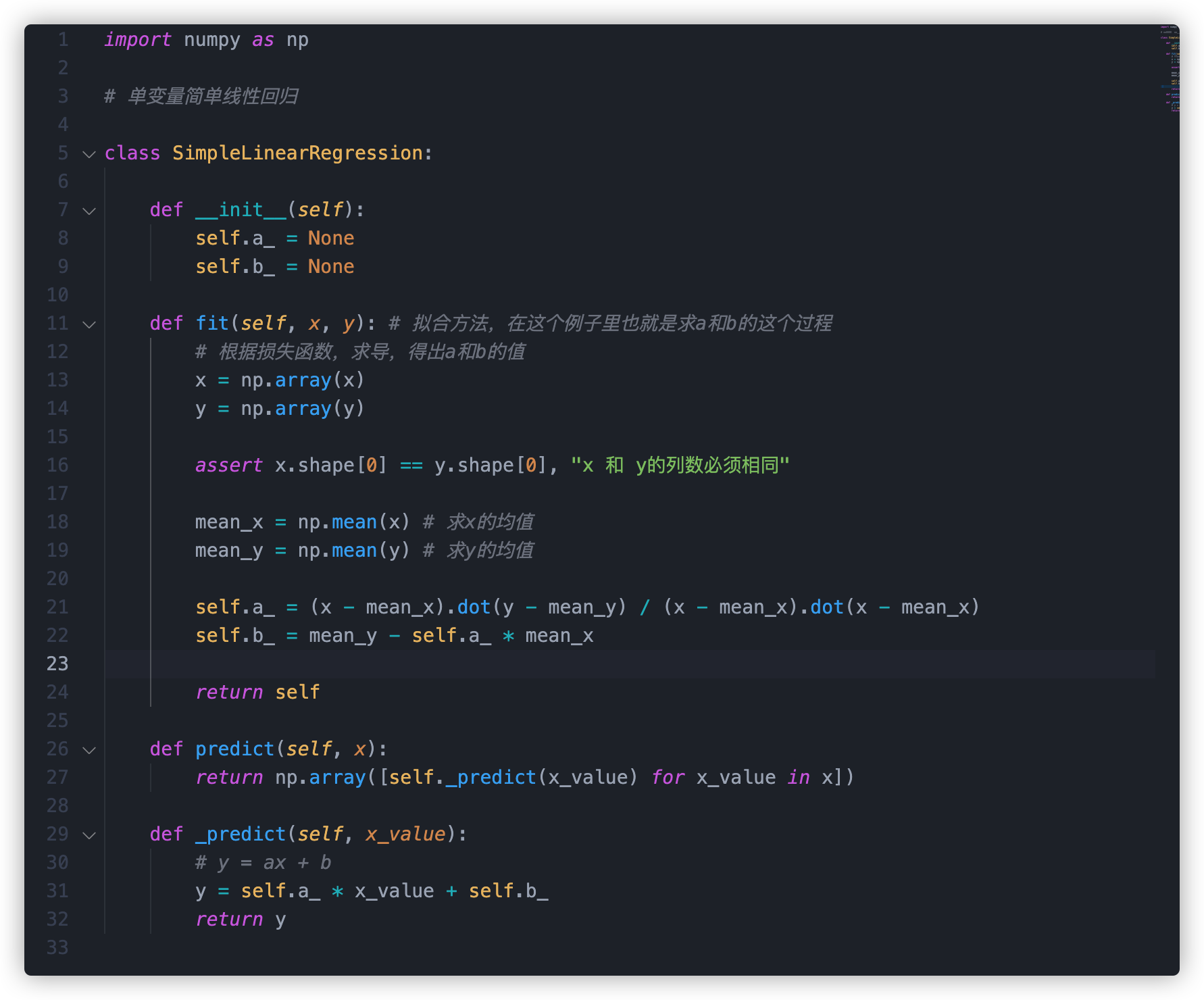The width and height of the screenshot is (1204, 1000).
Task: Click 'mean_y = np.mean(y)' assignment
Action: point(302,551)
